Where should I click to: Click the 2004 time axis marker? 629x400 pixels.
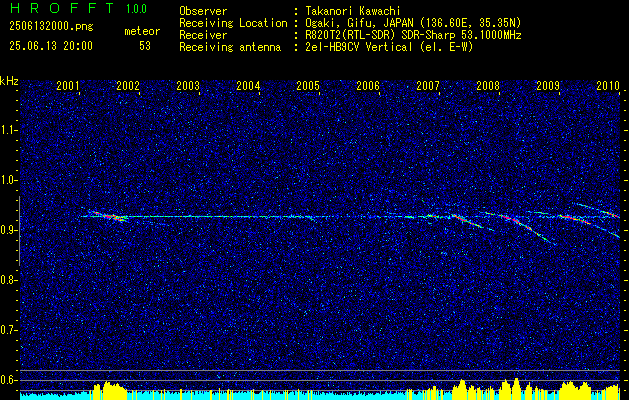[x=248, y=85]
